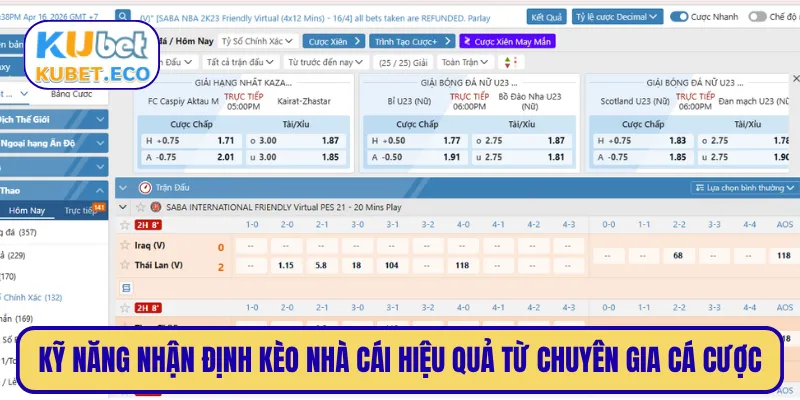Switch to the Trực tiếp tab

coord(81,211)
